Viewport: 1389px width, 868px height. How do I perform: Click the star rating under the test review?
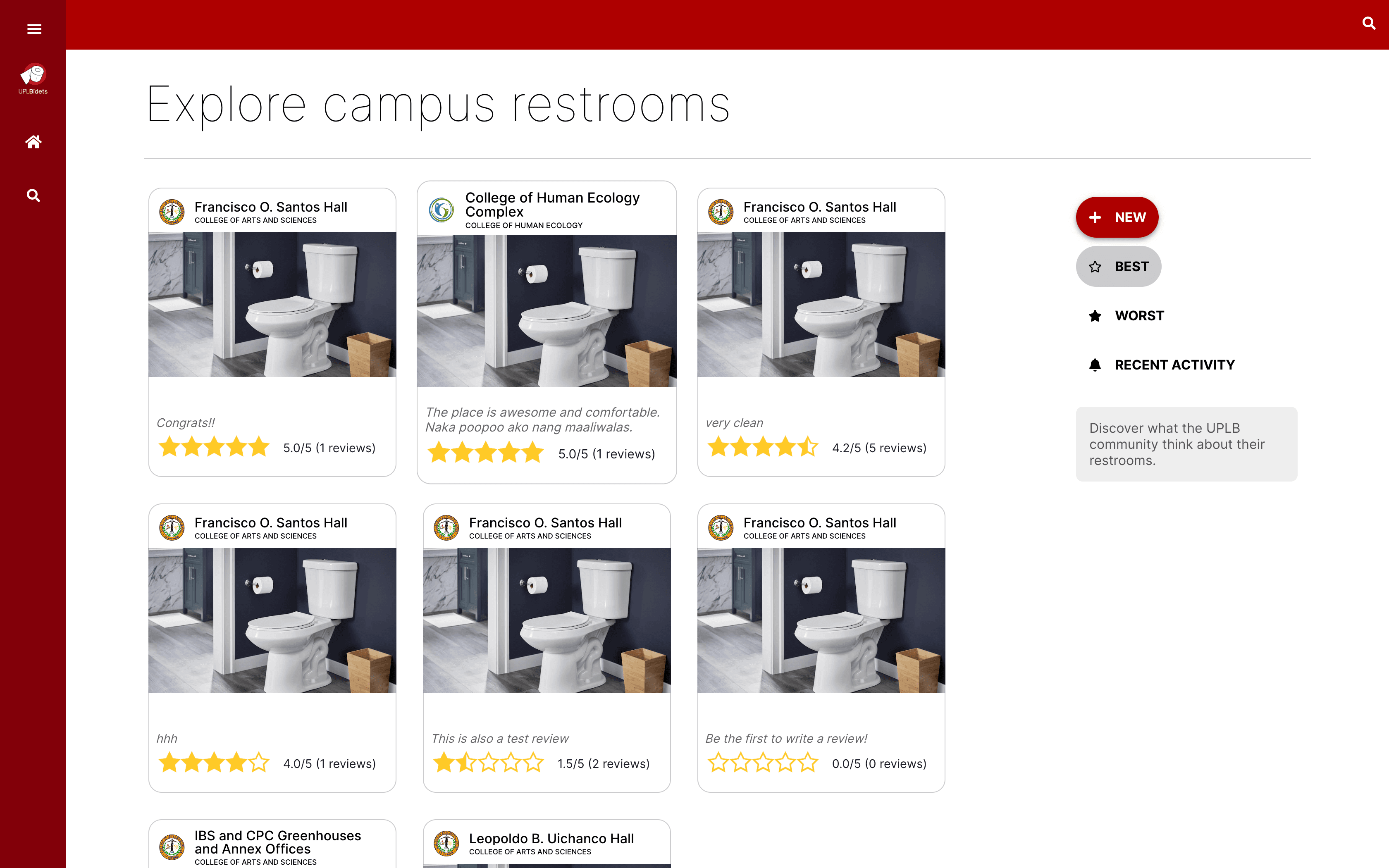pos(489,762)
